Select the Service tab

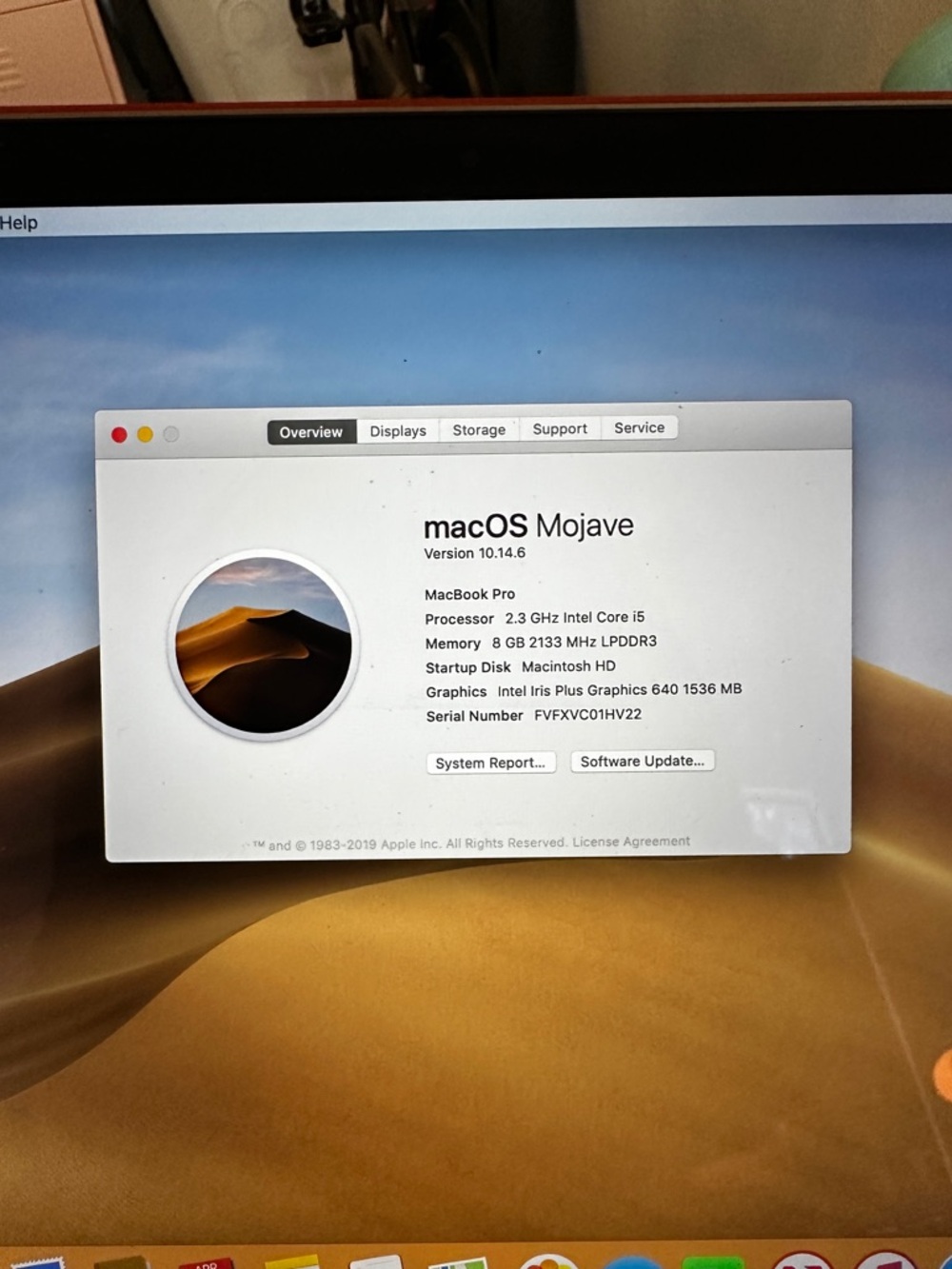[x=640, y=427]
